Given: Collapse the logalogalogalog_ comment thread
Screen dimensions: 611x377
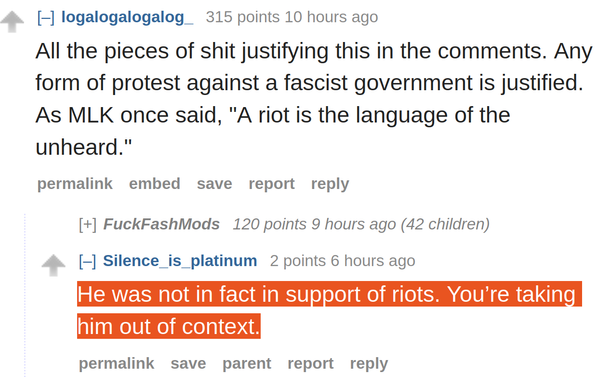Looking at the screenshot, I should (46, 18).
